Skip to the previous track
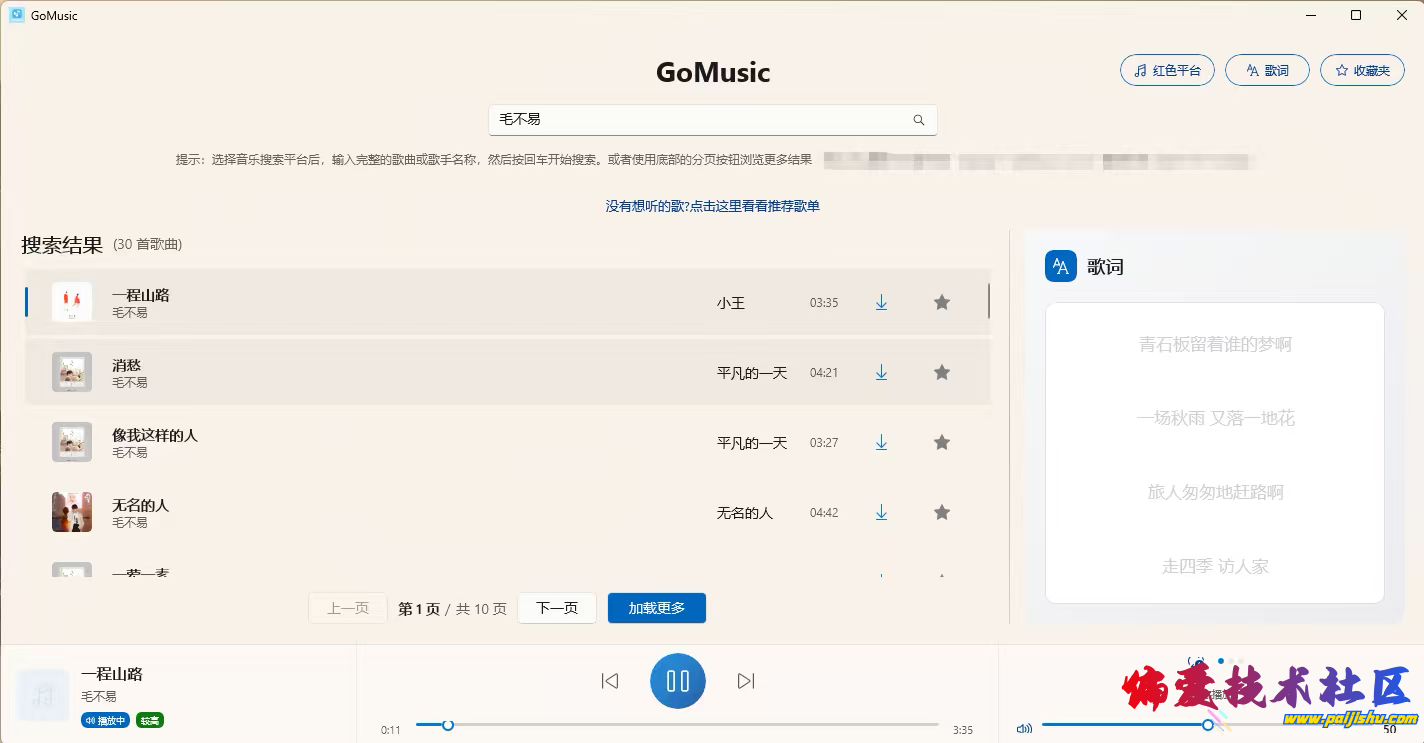 point(609,681)
